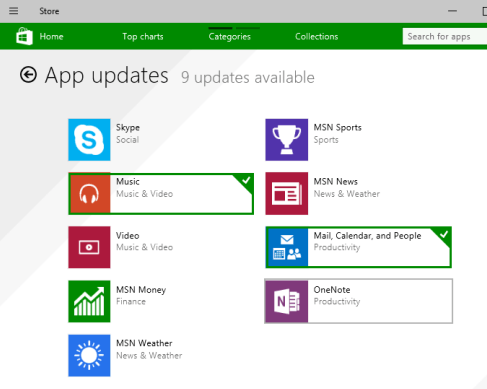Screen dimensions: 487x389
Task: Select the Mail, Calendar, and People icon
Action: (x=287, y=247)
